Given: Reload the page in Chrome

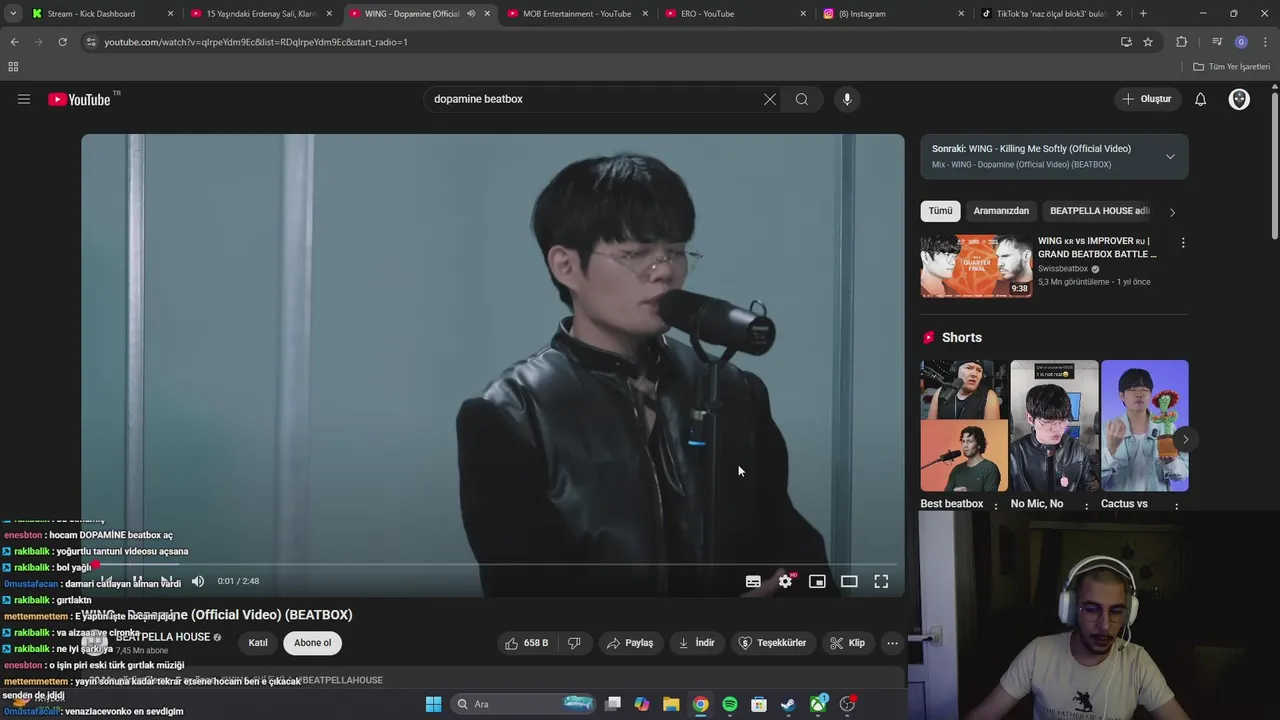Looking at the screenshot, I should (x=62, y=42).
